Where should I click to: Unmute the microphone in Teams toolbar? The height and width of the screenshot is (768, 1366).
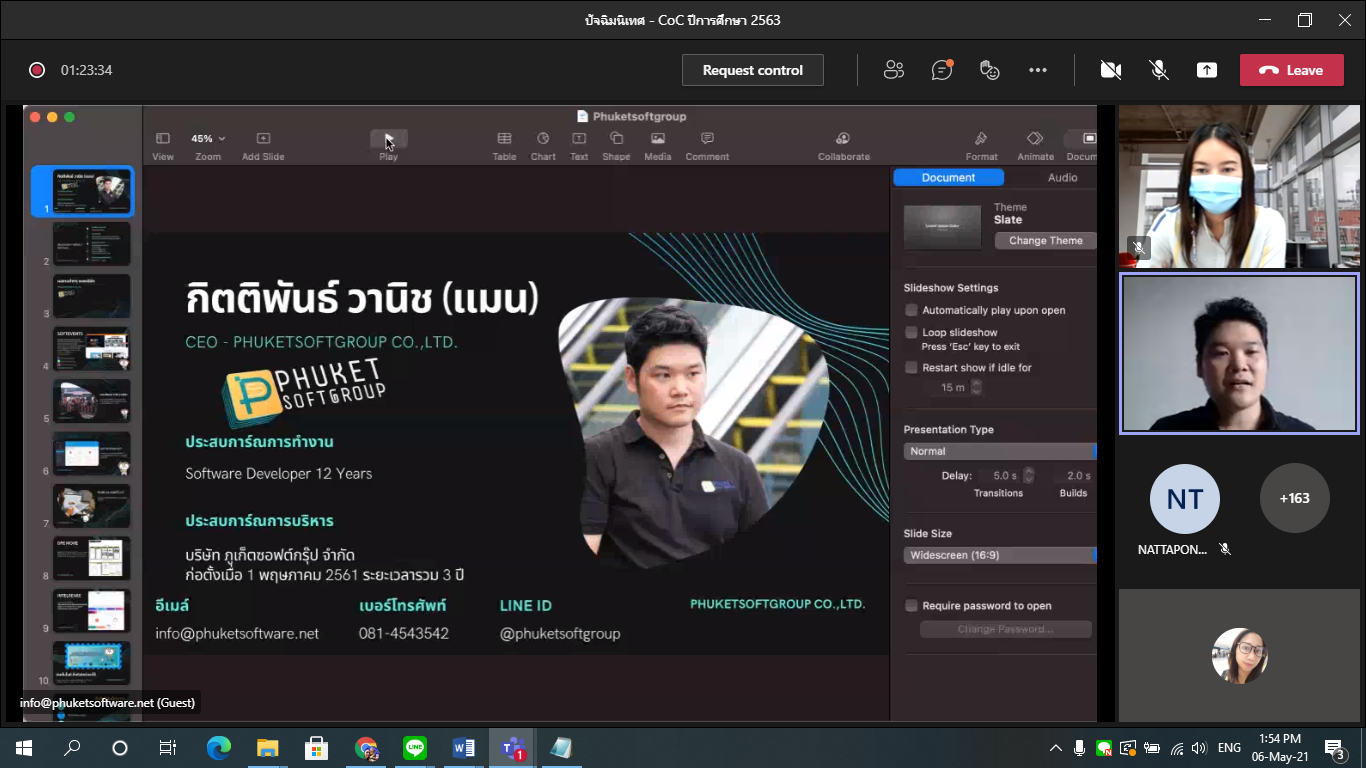[1159, 70]
